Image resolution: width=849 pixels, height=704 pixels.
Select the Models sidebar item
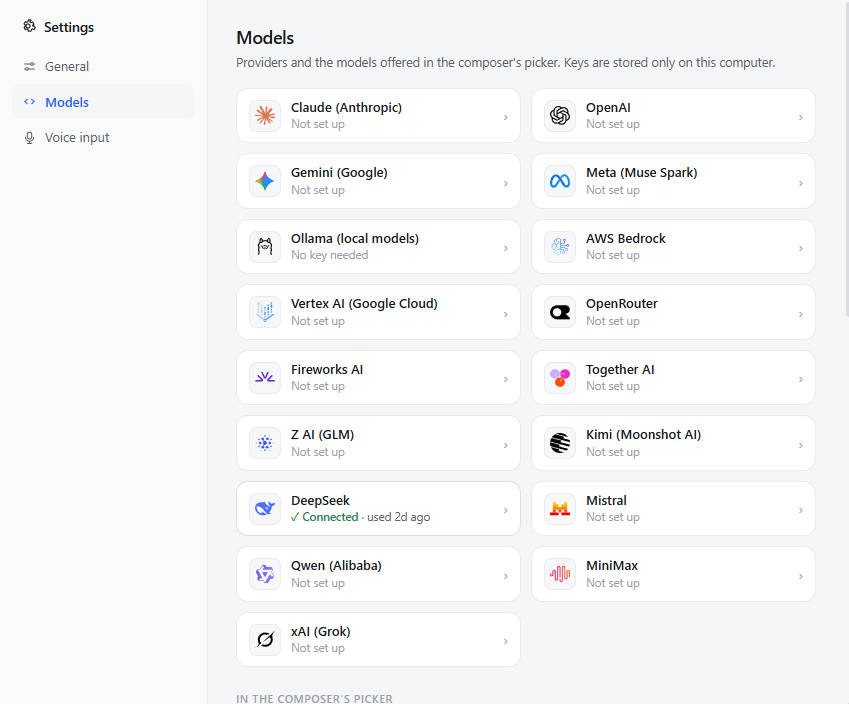point(103,102)
